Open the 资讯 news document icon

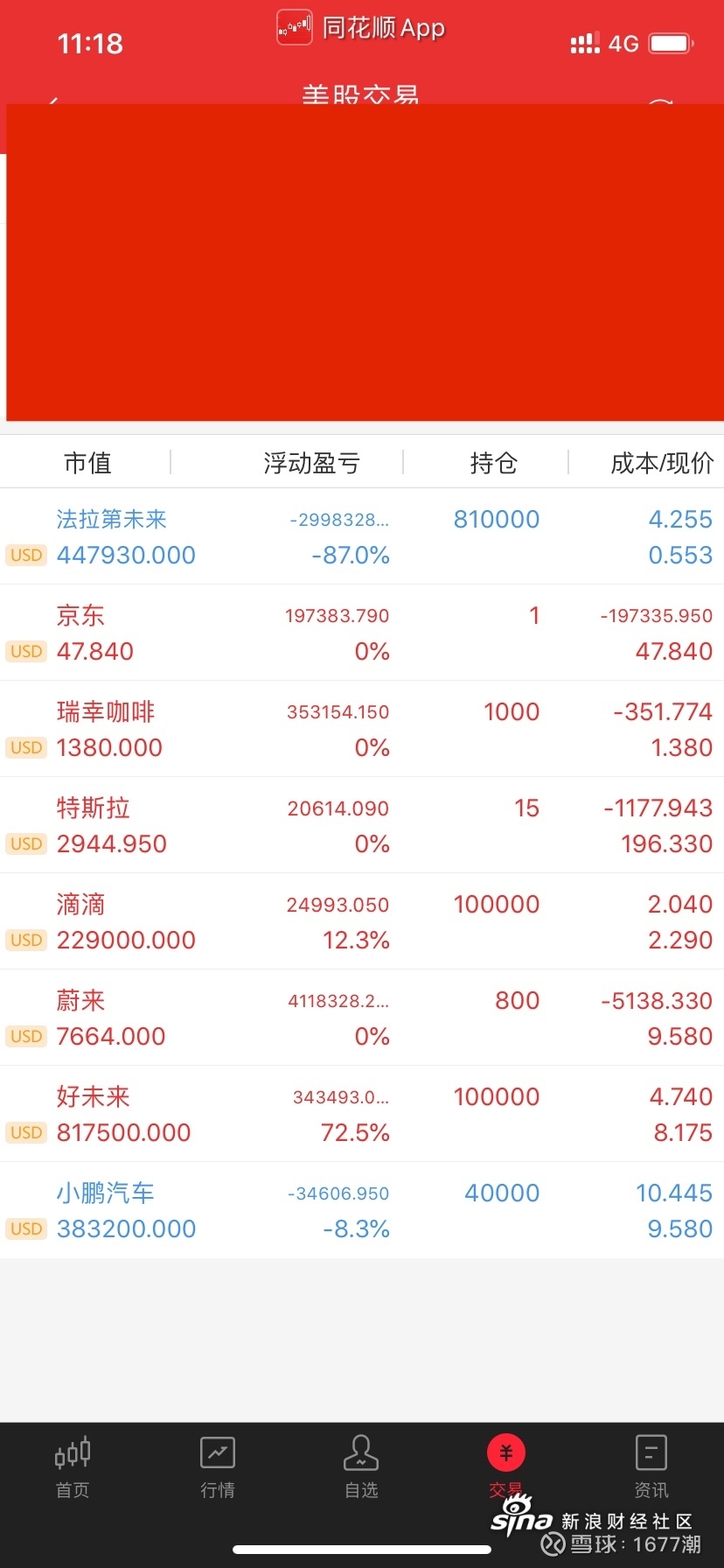(x=651, y=1453)
